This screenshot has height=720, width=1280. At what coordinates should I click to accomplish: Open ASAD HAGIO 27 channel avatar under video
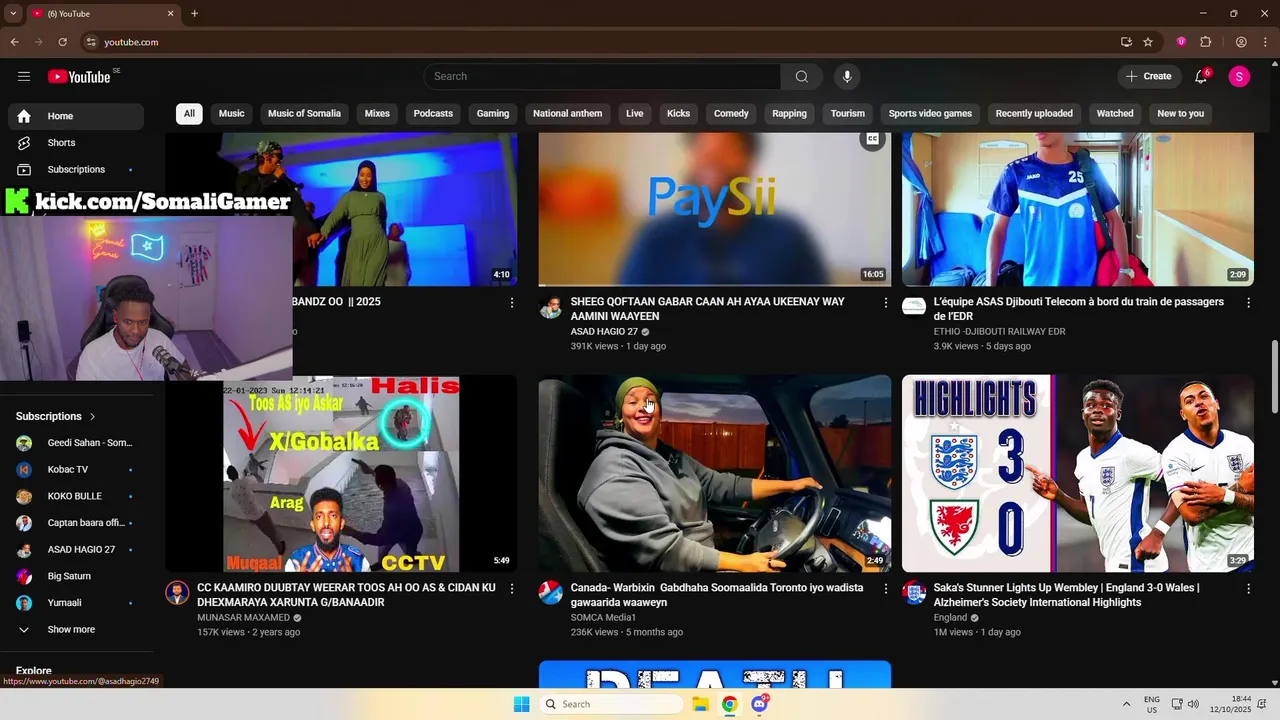[x=550, y=307]
